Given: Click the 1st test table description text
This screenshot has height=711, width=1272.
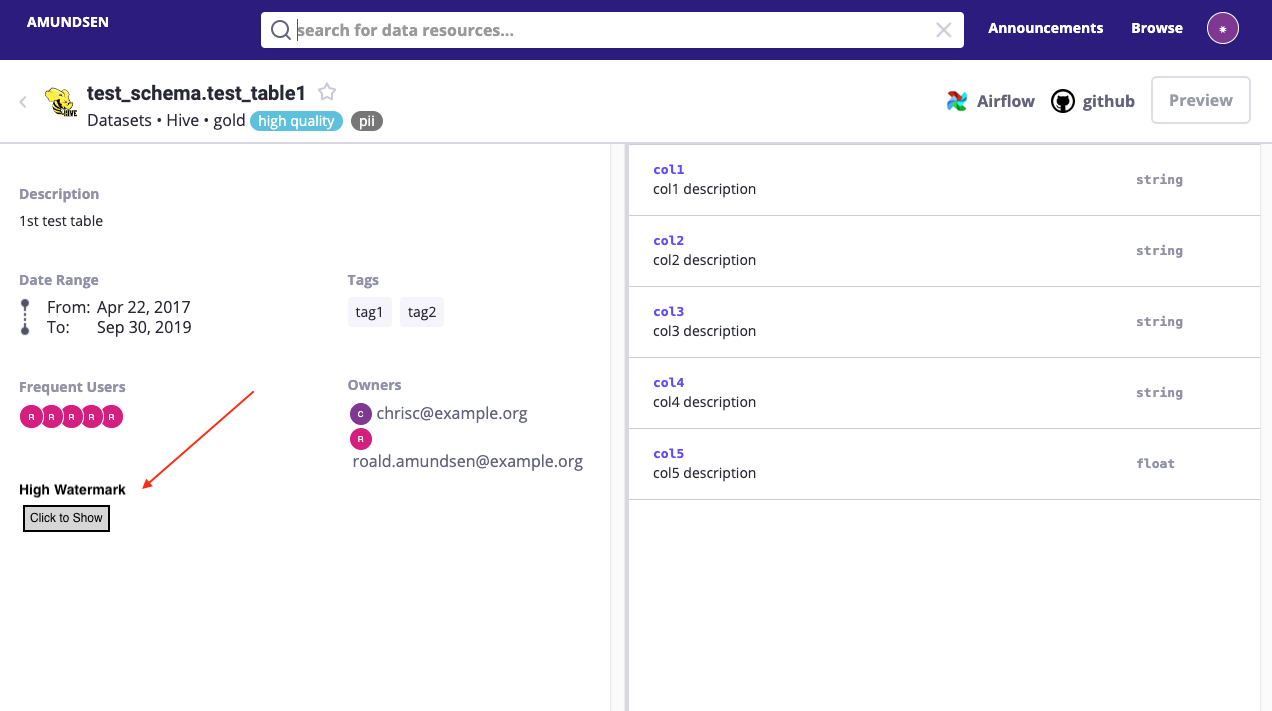Looking at the screenshot, I should point(61,221).
